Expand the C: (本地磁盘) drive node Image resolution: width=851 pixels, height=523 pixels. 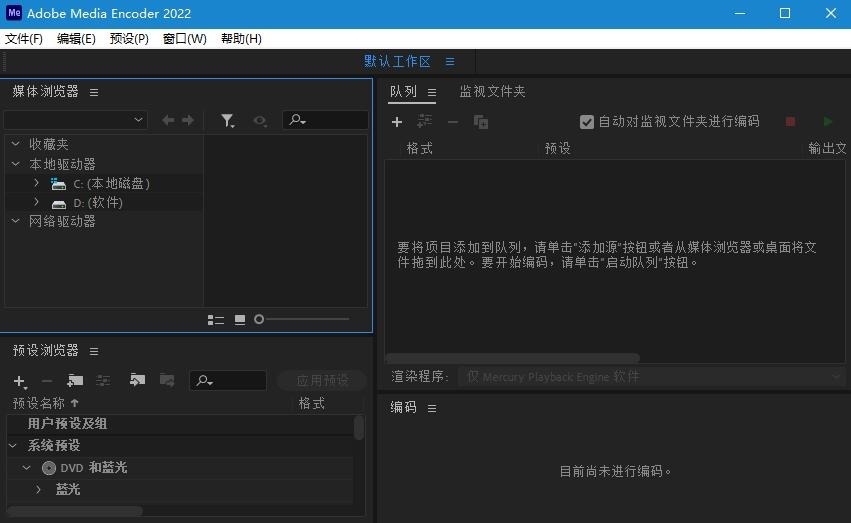coord(37,183)
